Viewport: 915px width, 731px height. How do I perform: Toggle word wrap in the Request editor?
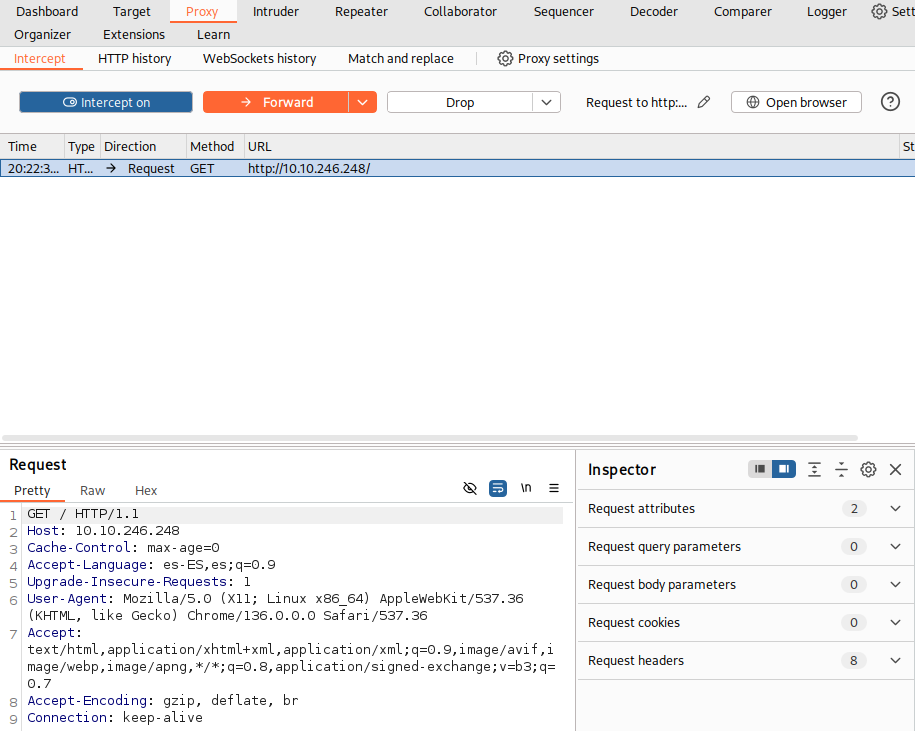tap(498, 488)
